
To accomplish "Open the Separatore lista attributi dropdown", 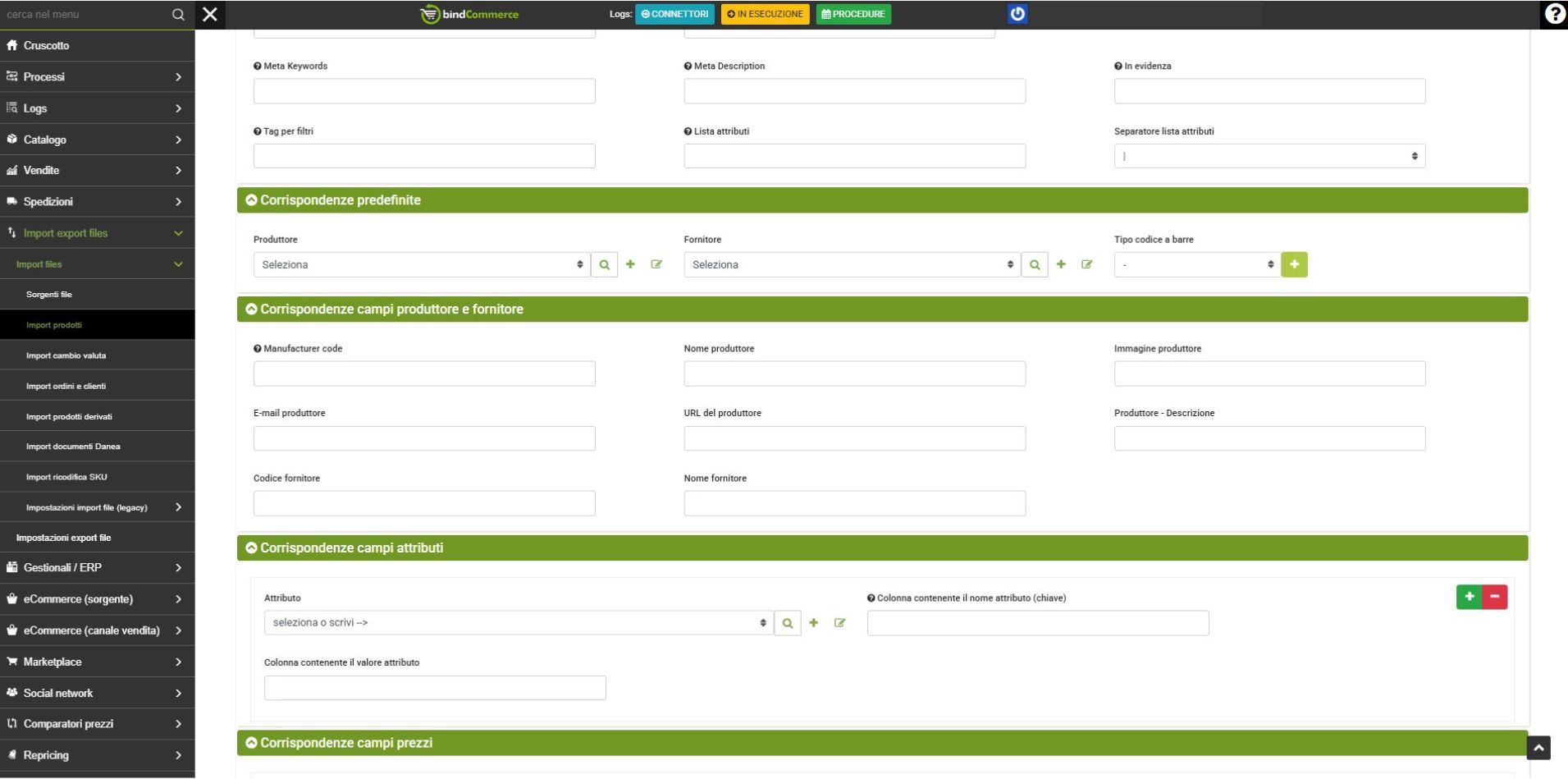I will 1269,156.
